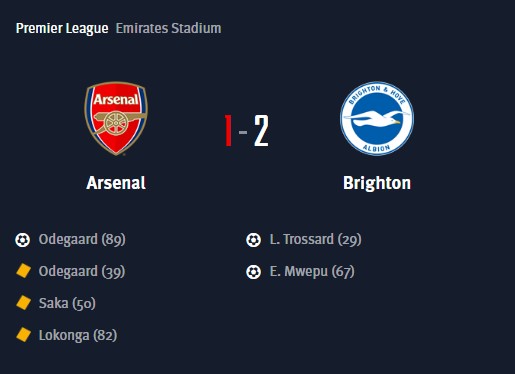Screen dimensions: 515x374
Task: Click yellow card icon next to Odegaard (39)
Action: 23,271
